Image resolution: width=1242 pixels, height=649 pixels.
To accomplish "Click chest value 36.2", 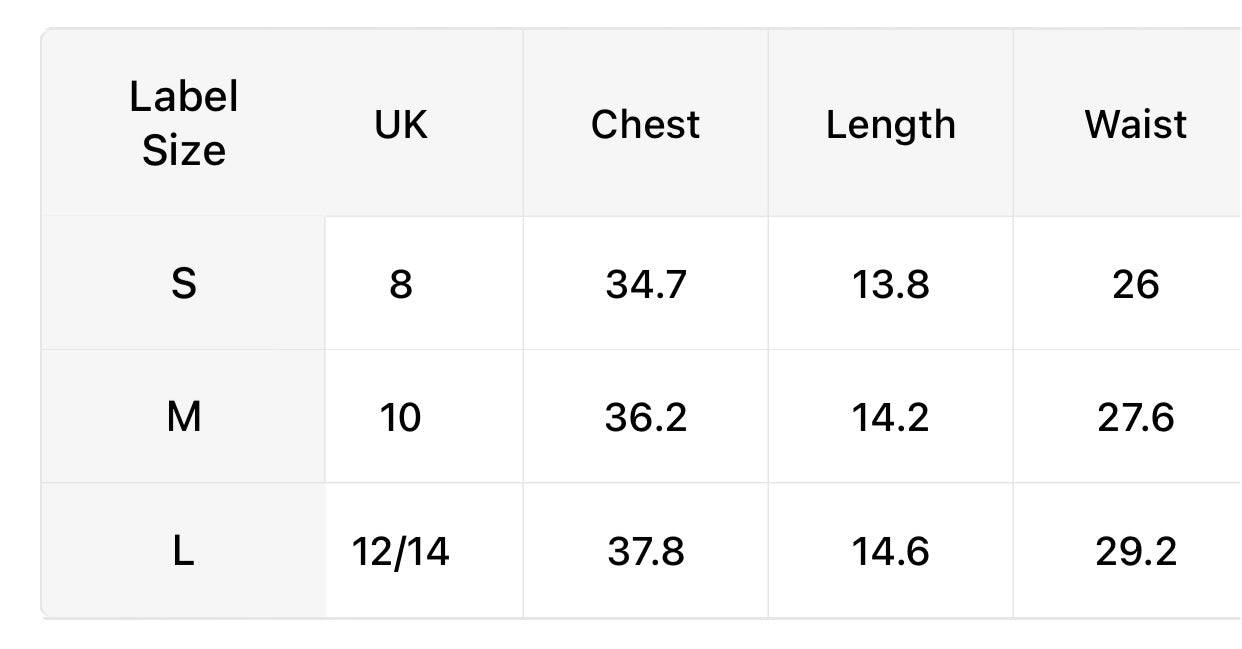I will pyautogui.click(x=645, y=417).
